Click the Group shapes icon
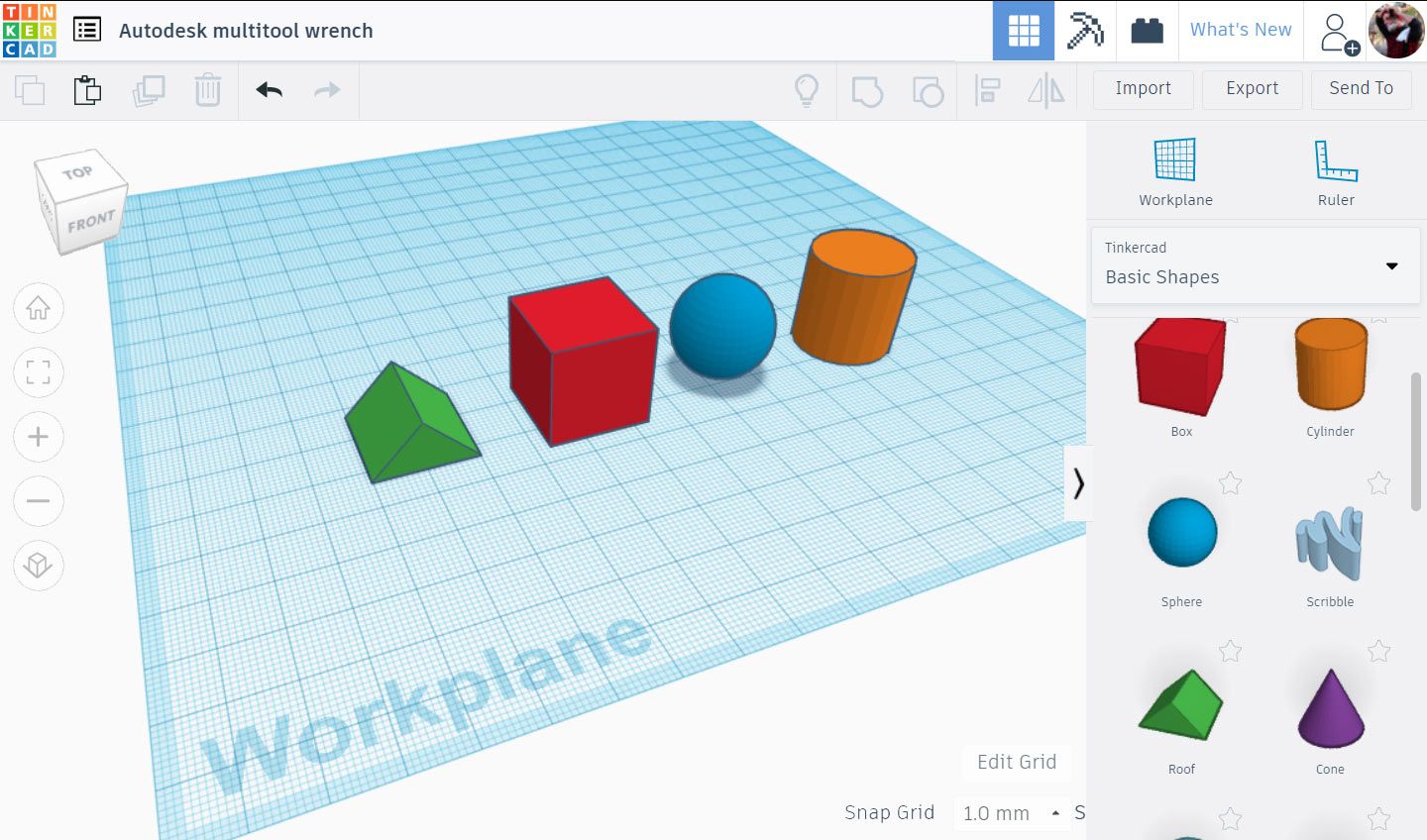1427x840 pixels. [869, 90]
